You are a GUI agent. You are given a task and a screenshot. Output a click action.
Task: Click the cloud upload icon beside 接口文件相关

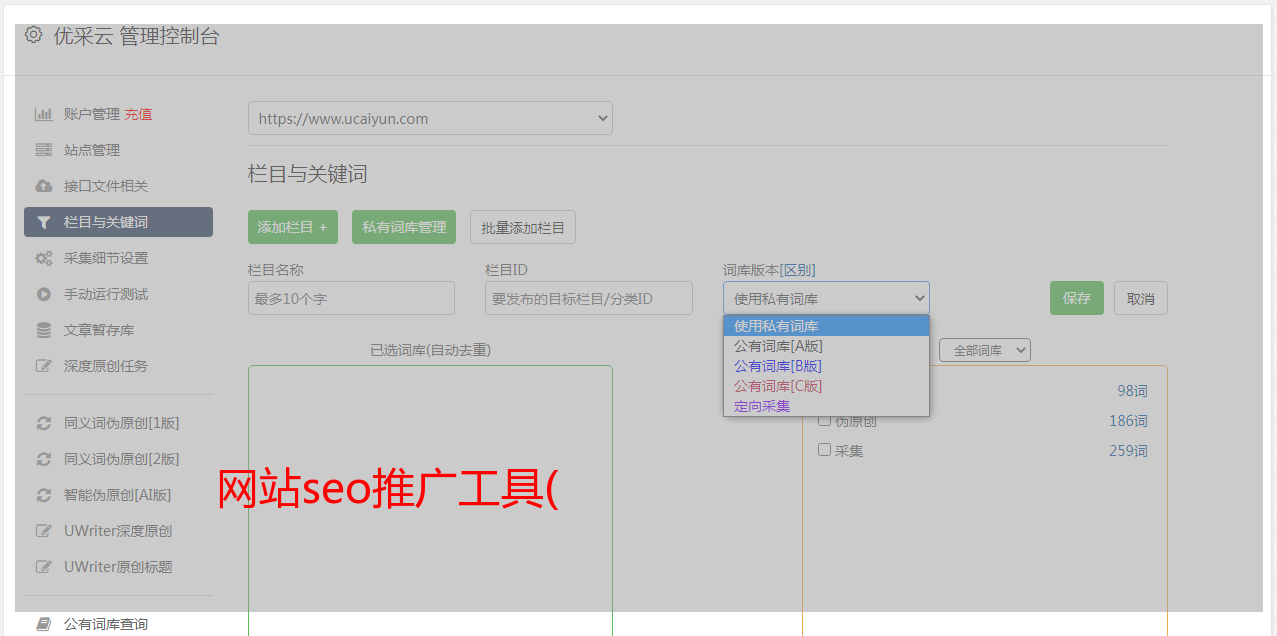click(44, 186)
